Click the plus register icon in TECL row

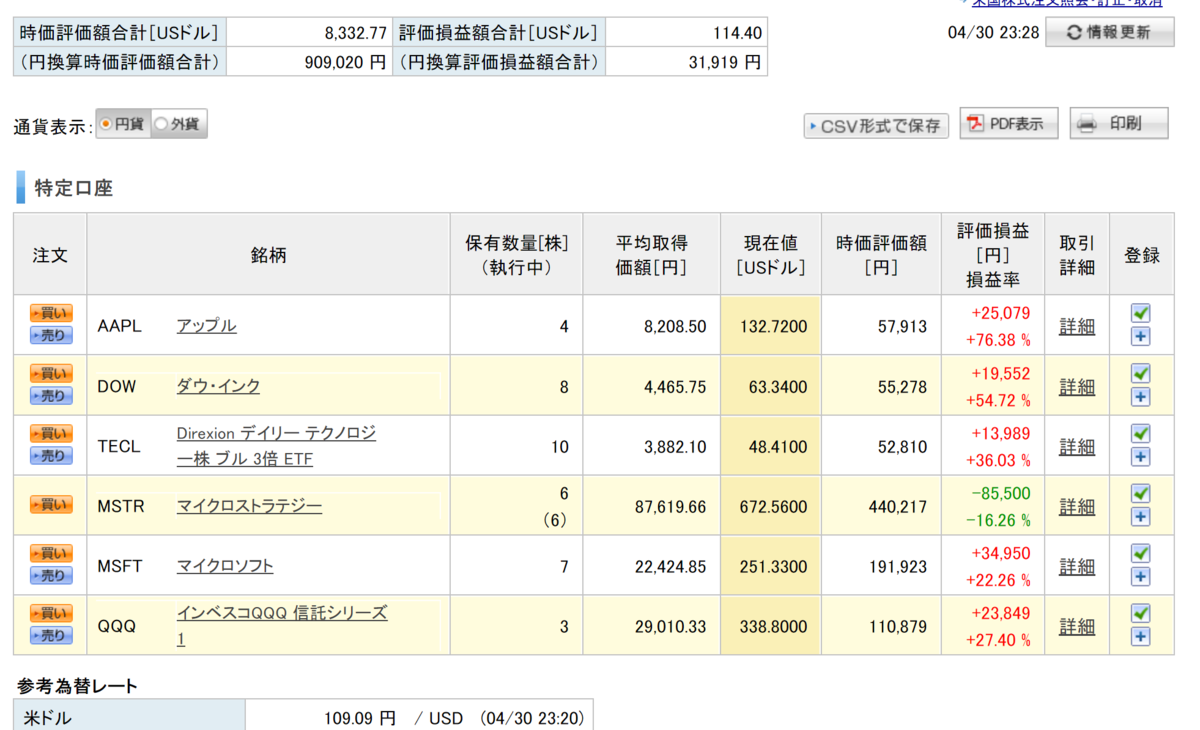pos(1141,457)
